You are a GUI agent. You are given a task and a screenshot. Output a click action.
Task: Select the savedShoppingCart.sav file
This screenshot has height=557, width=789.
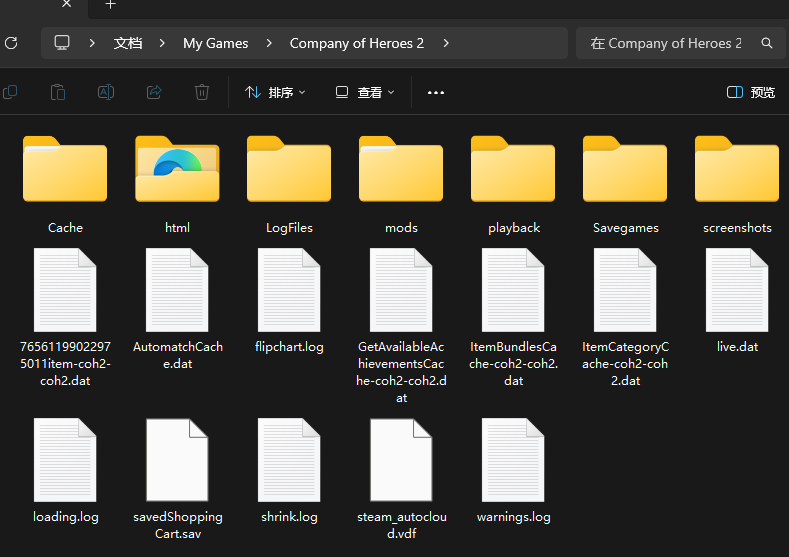point(177,479)
